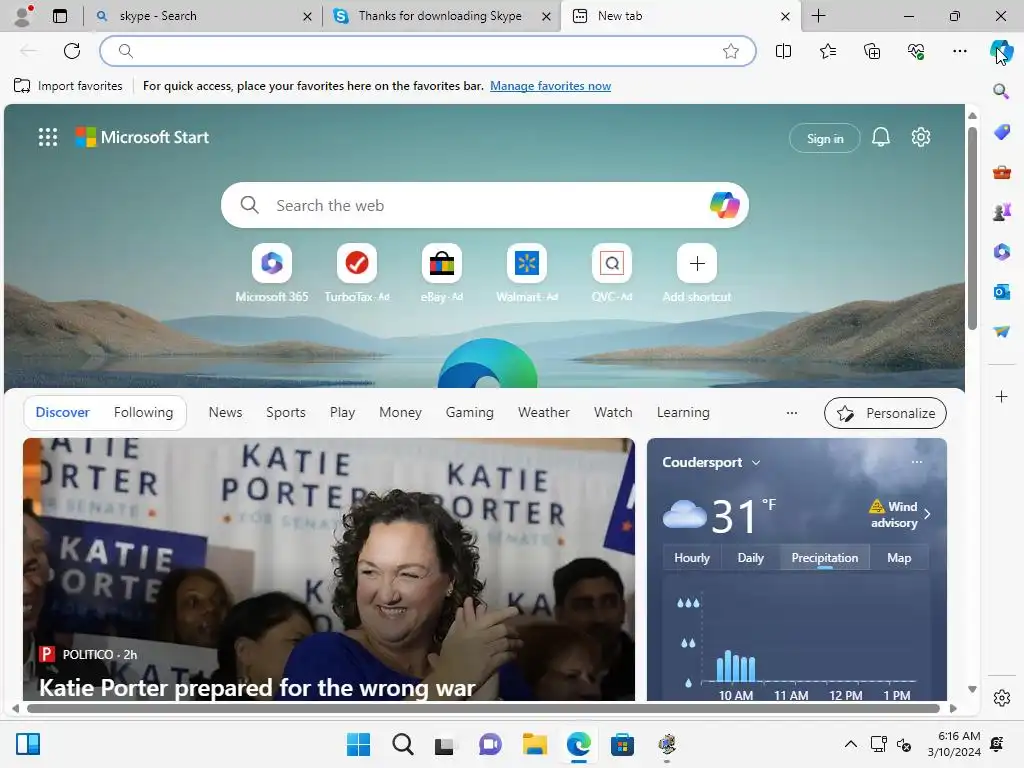Open Windows Start menu
This screenshot has height=768, width=1024.
358,744
